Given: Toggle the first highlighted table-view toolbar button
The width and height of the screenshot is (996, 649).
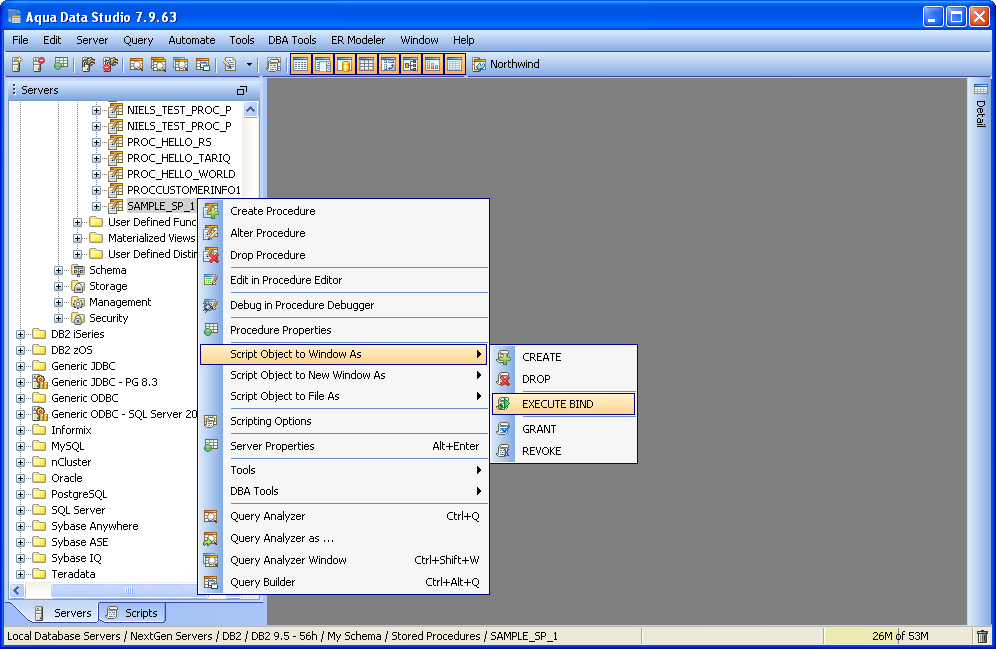Looking at the screenshot, I should coord(301,64).
